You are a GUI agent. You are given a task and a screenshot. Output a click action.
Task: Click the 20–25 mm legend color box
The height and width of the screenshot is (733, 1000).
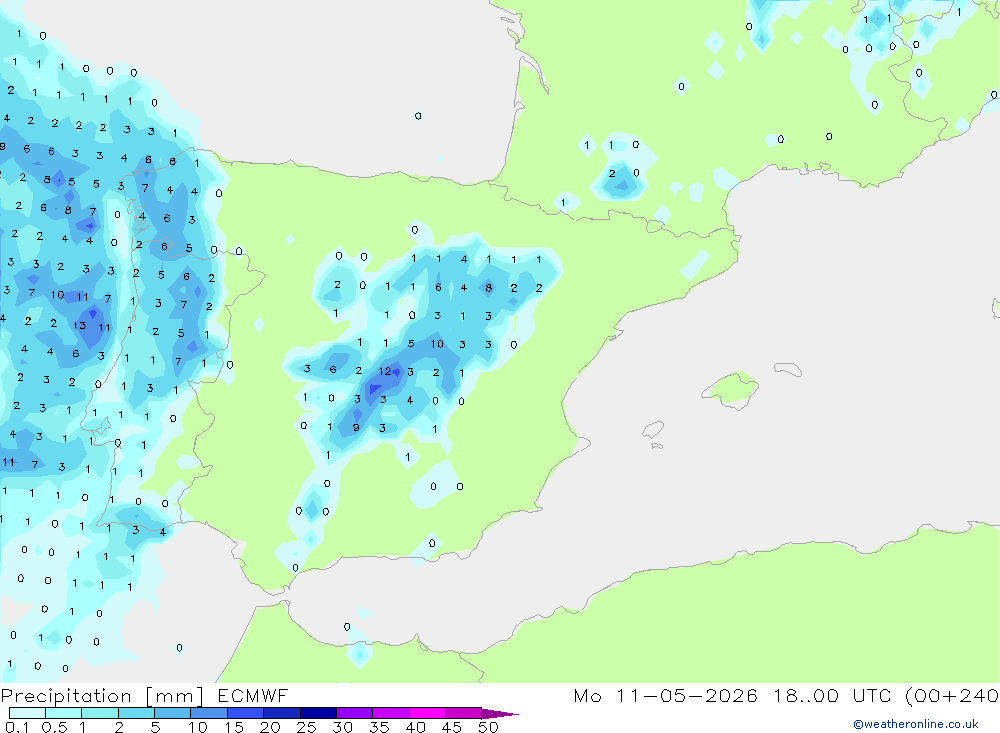click(x=282, y=713)
